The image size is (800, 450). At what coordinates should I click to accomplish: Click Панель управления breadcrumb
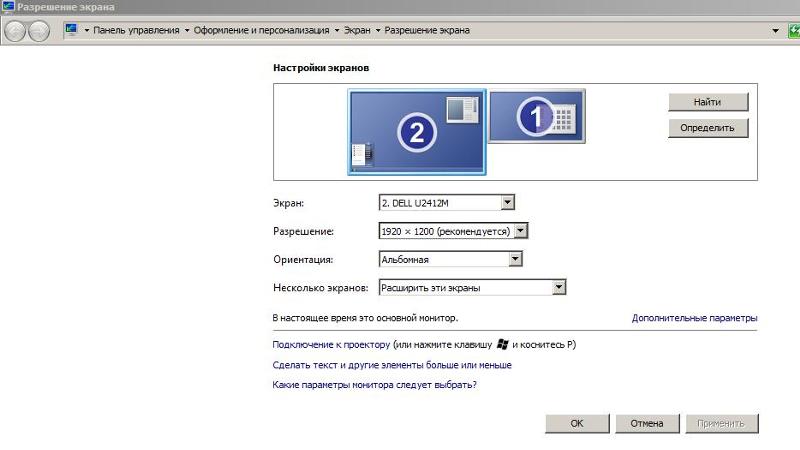tap(136, 30)
